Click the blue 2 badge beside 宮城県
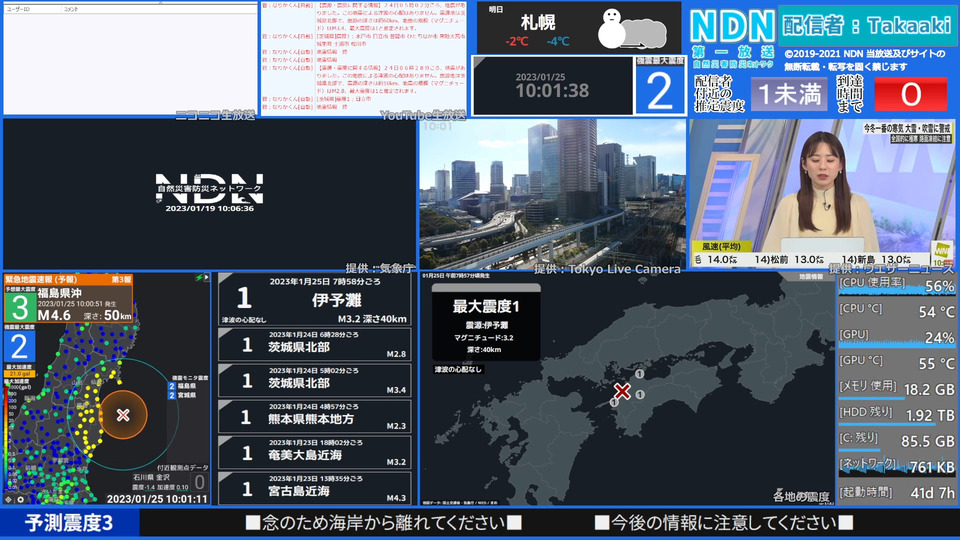The width and height of the screenshot is (960, 540). pyautogui.click(x=172, y=396)
